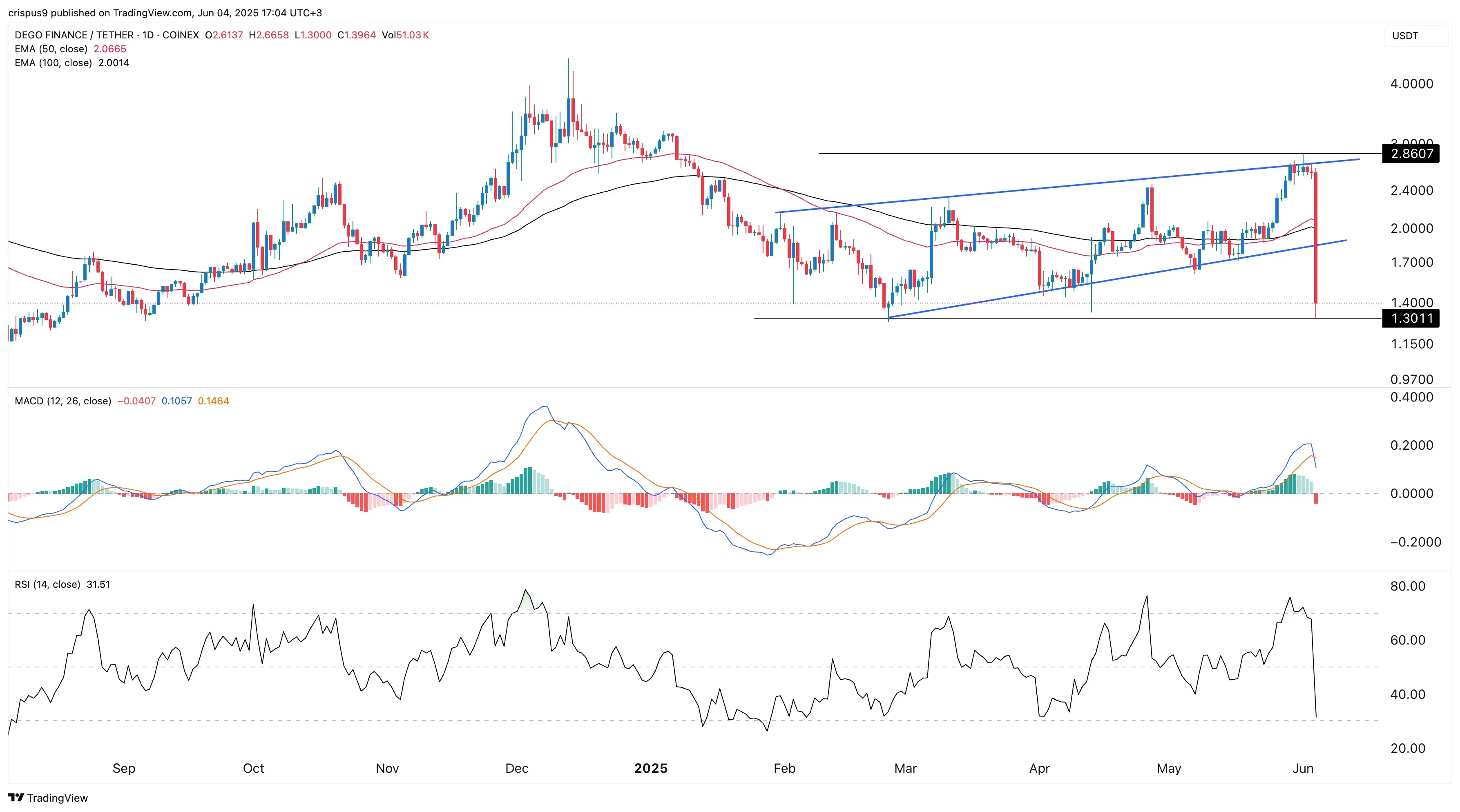Click the RSI (14, close) indicator label

(48, 584)
